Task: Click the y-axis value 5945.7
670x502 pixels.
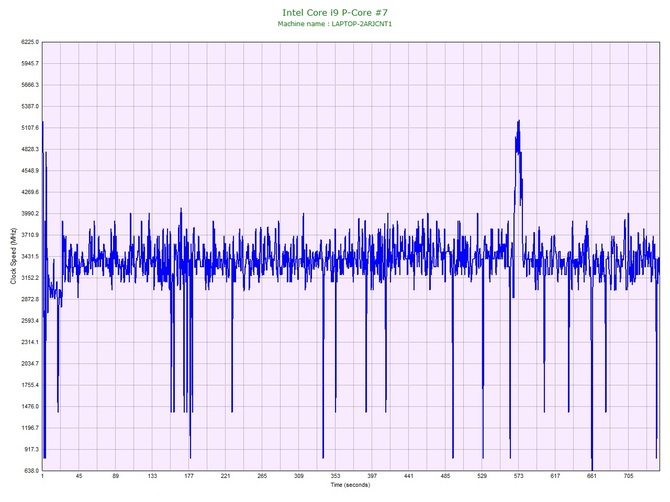Action: [x=30, y=63]
